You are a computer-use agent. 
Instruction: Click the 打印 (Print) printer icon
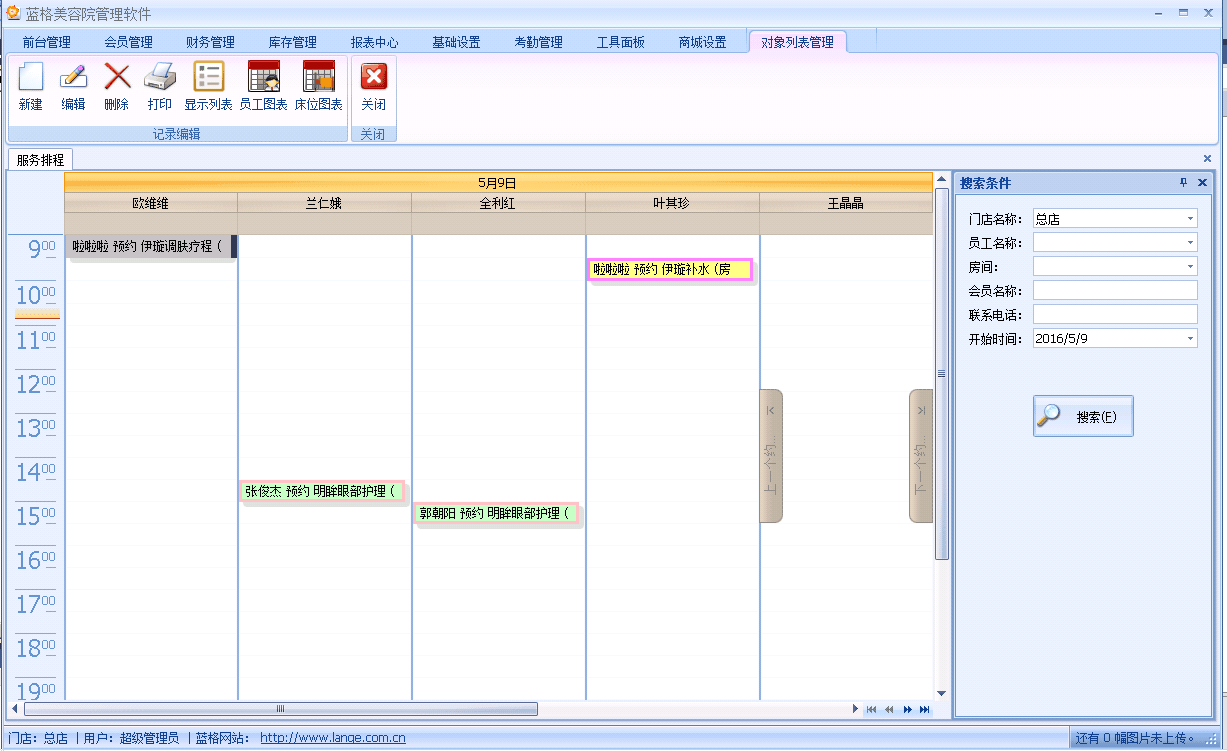click(x=160, y=78)
